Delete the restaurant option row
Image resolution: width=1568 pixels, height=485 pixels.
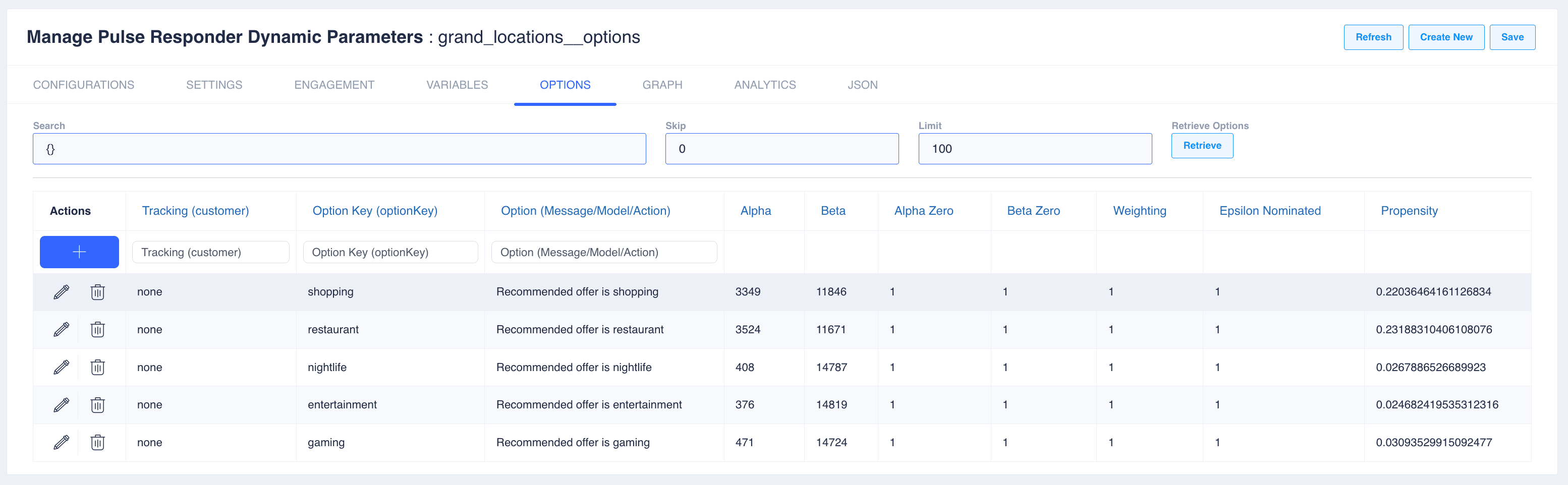(97, 330)
